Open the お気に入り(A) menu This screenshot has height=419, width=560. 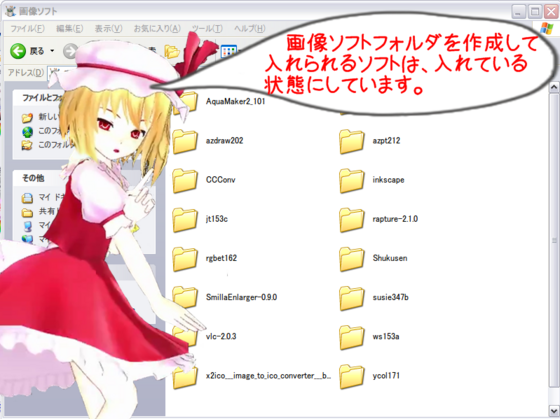pos(157,29)
